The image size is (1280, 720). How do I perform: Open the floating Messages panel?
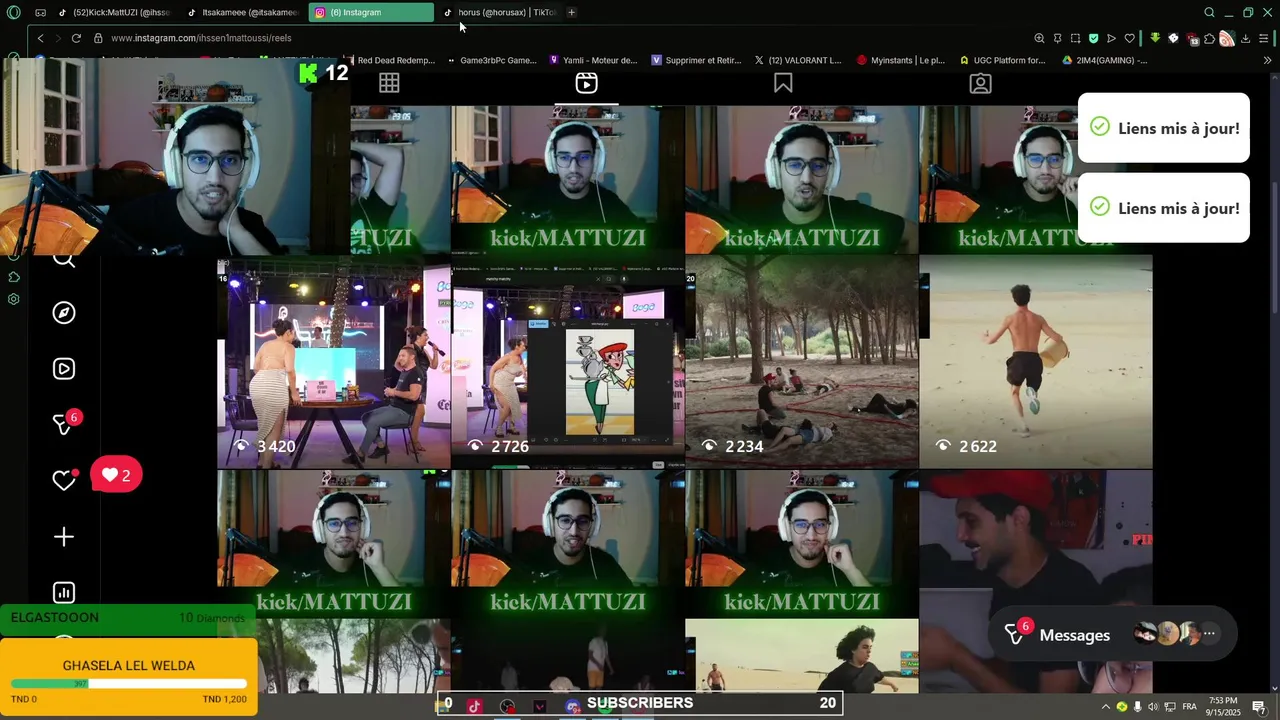click(x=1112, y=634)
